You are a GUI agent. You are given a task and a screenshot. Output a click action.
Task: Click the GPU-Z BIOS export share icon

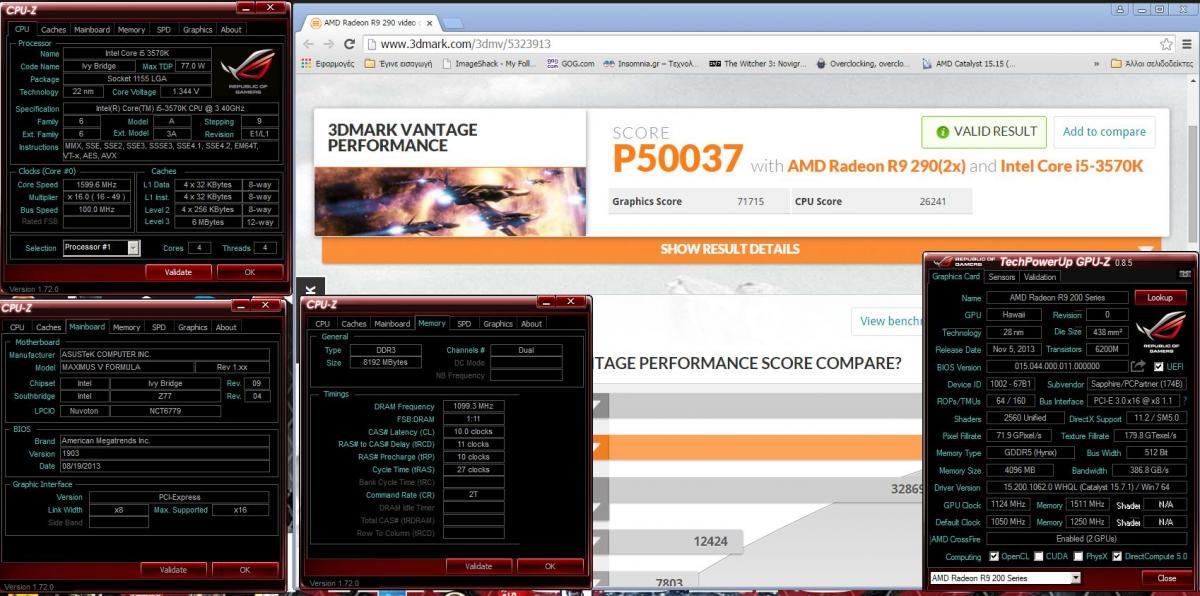tap(1138, 367)
